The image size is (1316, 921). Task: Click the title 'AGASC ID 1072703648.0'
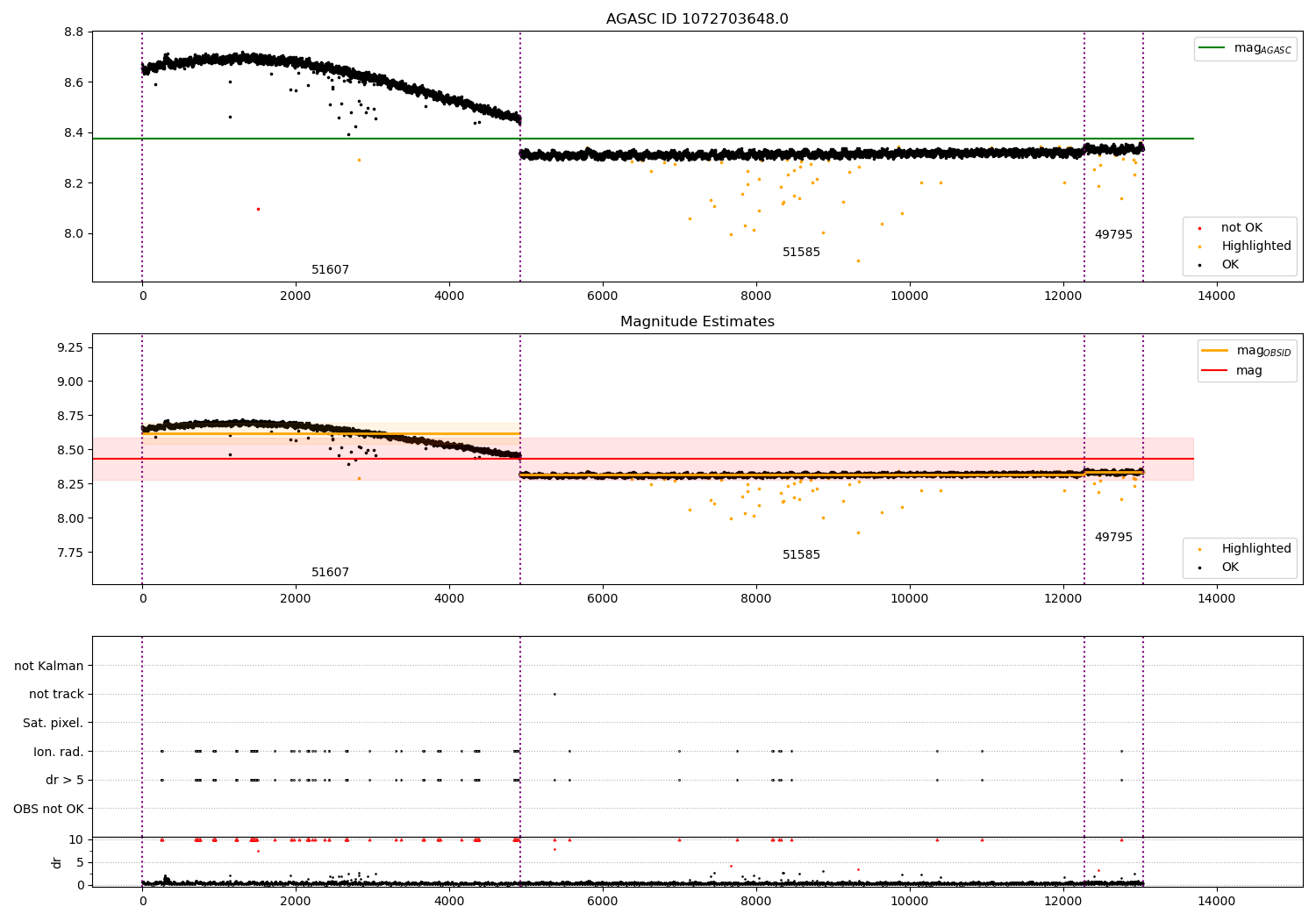(x=697, y=19)
